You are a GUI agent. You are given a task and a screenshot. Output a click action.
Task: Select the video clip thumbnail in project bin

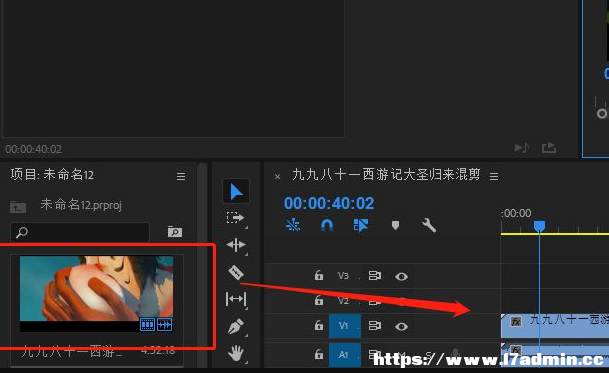tap(96, 294)
